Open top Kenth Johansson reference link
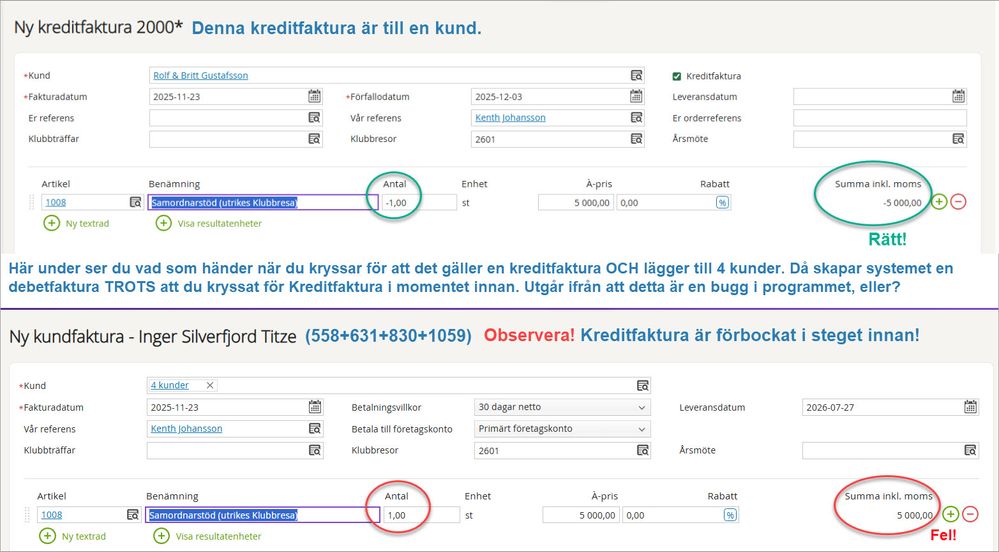The width and height of the screenshot is (999, 552). point(510,117)
